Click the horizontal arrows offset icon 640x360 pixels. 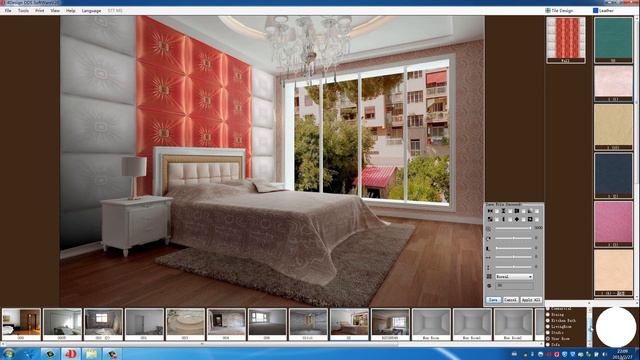click(x=489, y=258)
